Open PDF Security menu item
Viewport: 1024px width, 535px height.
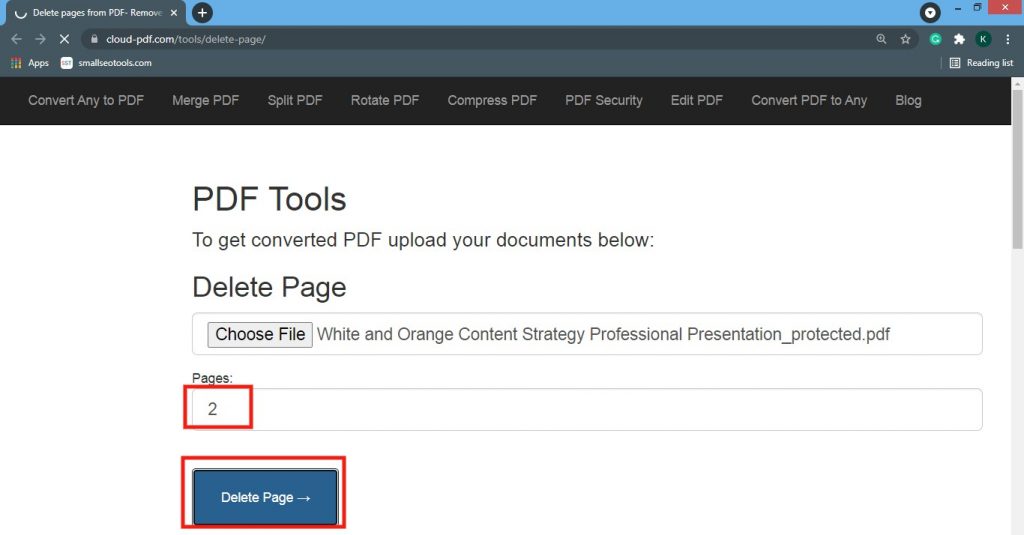coord(603,101)
